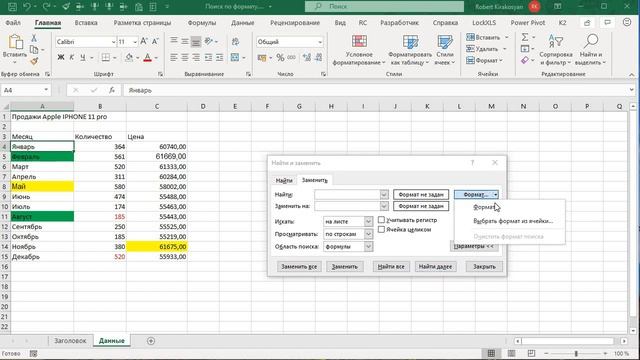Open the Искать 'на листе' dropdown

point(368,221)
